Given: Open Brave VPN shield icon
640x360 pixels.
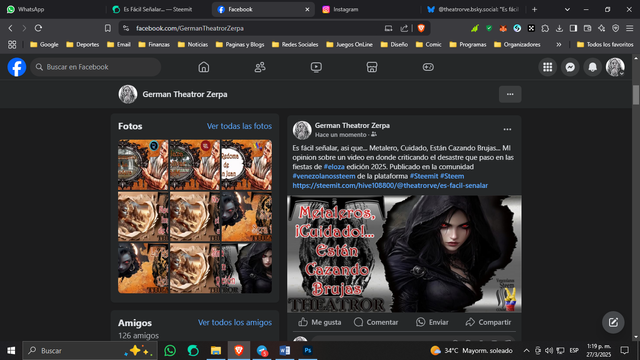Looking at the screenshot, I should tap(616, 28).
